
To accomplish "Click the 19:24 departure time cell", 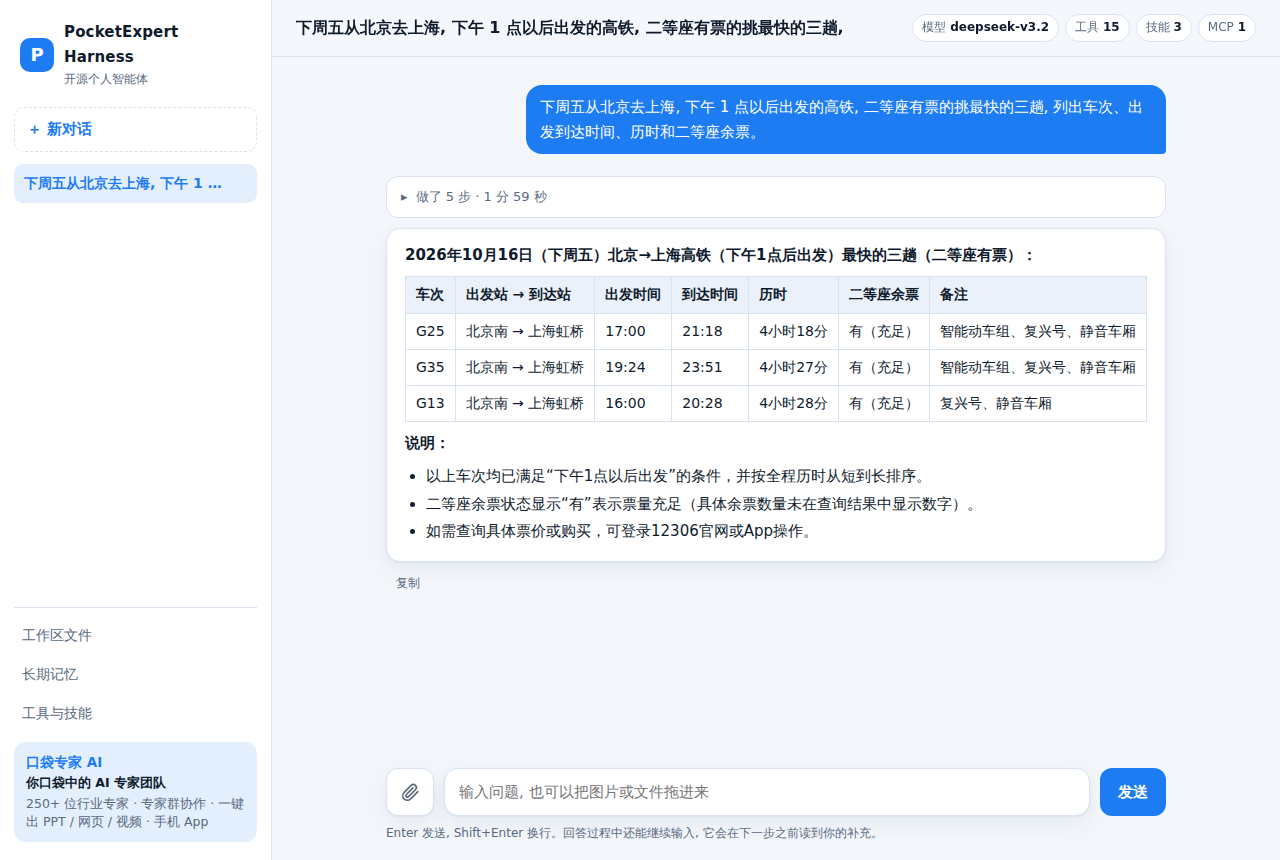I will pos(633,367).
